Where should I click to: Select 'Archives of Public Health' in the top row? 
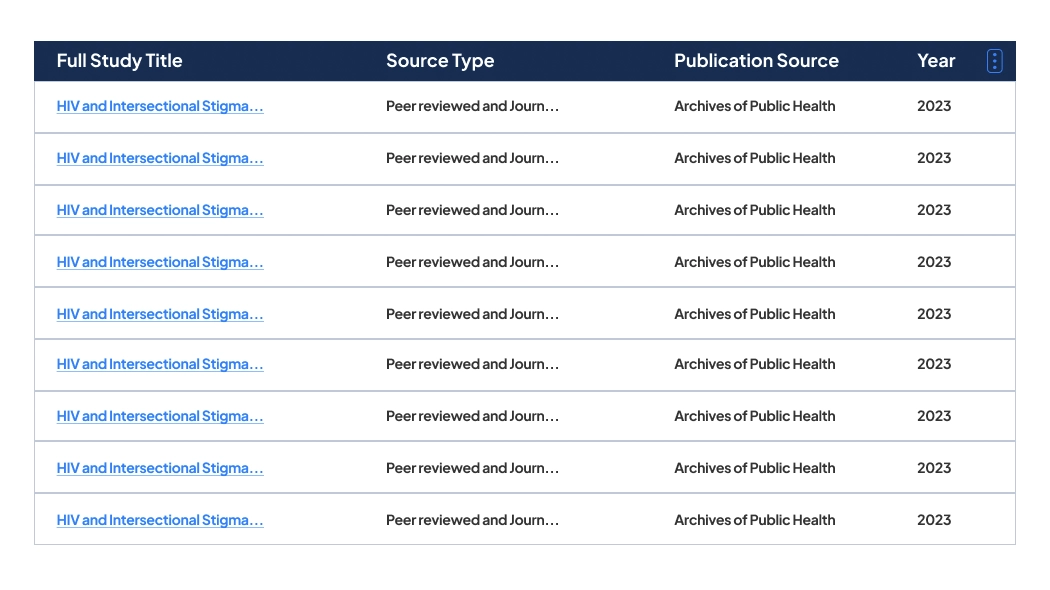[x=754, y=106]
